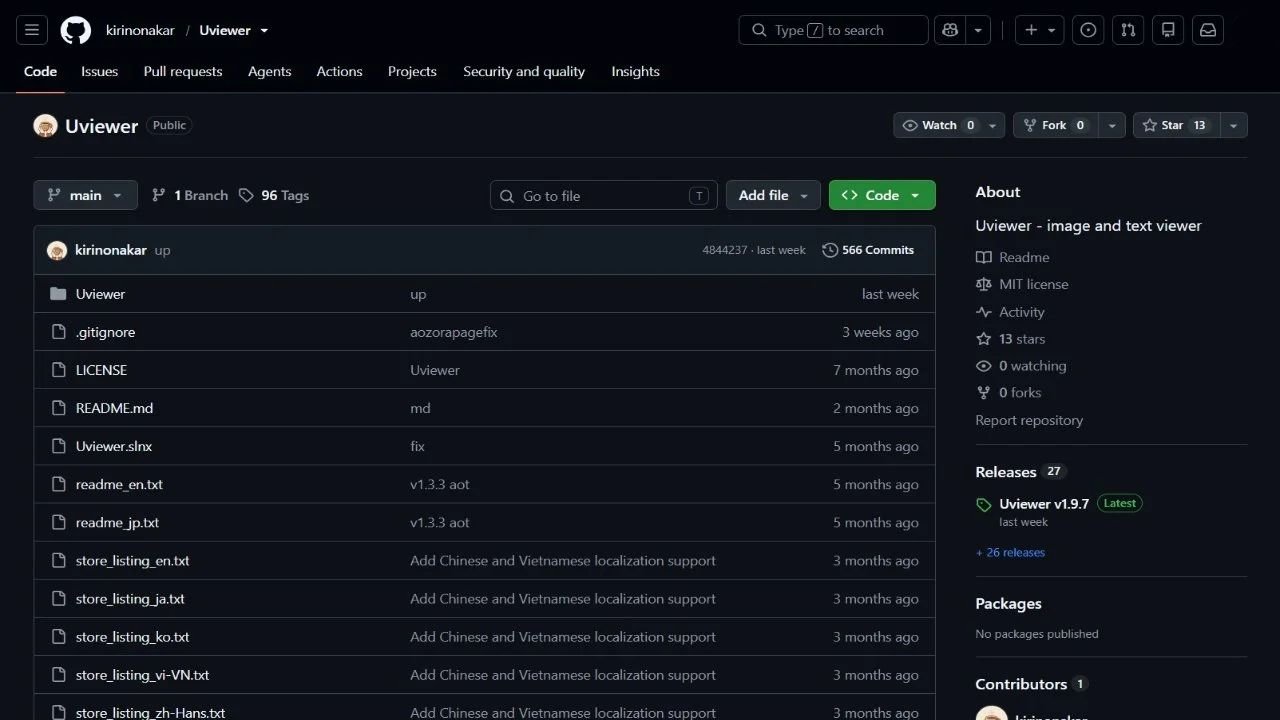This screenshot has width=1280, height=720.
Task: Open the store_listing_en.txt file
Action: [132, 561]
